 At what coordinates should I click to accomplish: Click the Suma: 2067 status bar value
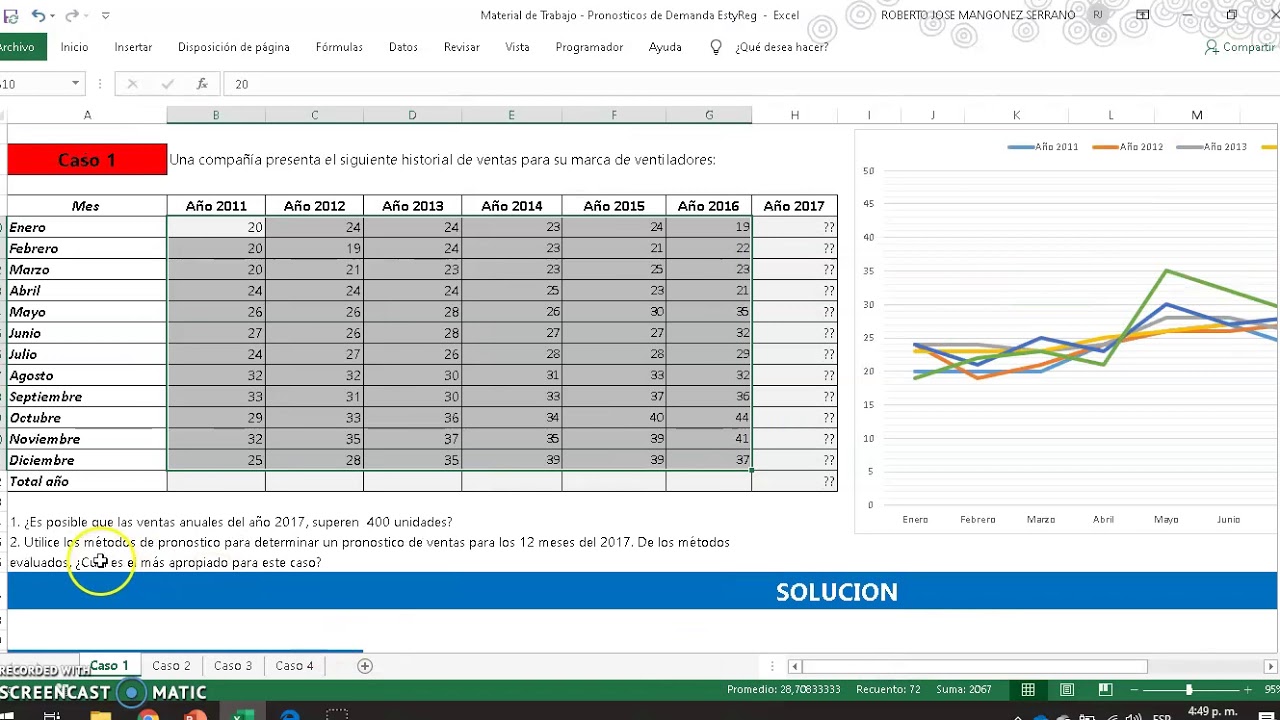964,690
